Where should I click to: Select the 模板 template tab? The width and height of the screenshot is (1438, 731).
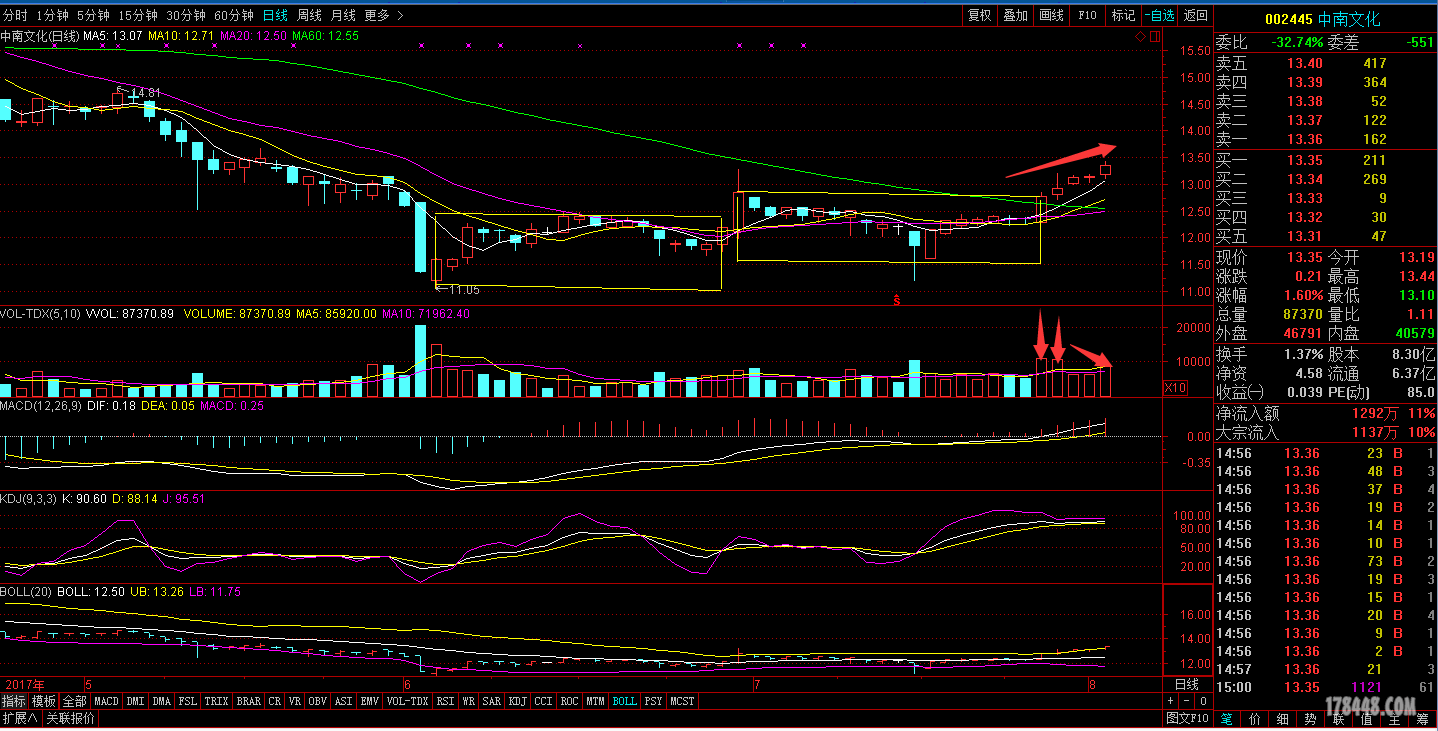pyautogui.click(x=44, y=701)
